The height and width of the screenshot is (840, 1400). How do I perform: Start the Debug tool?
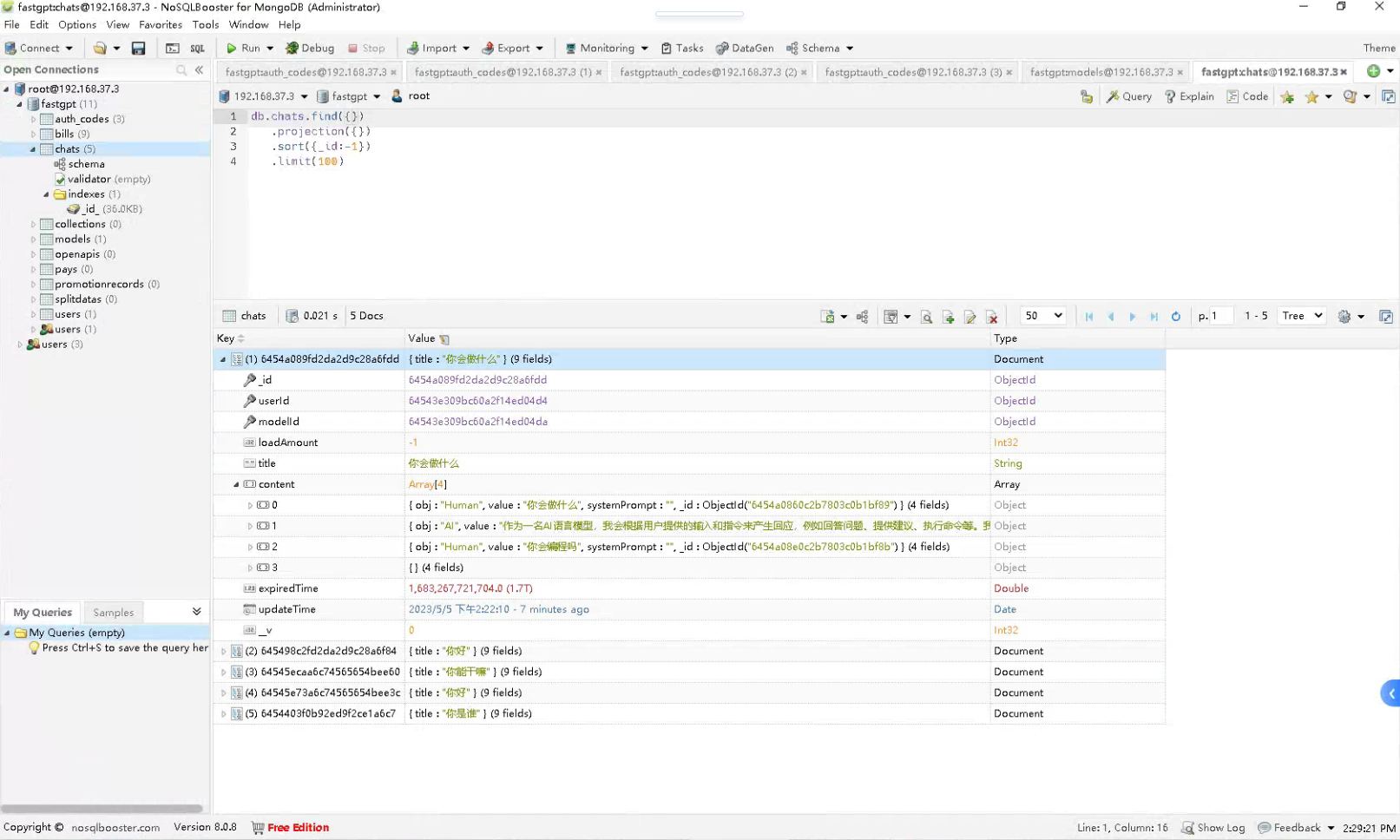[x=310, y=49]
